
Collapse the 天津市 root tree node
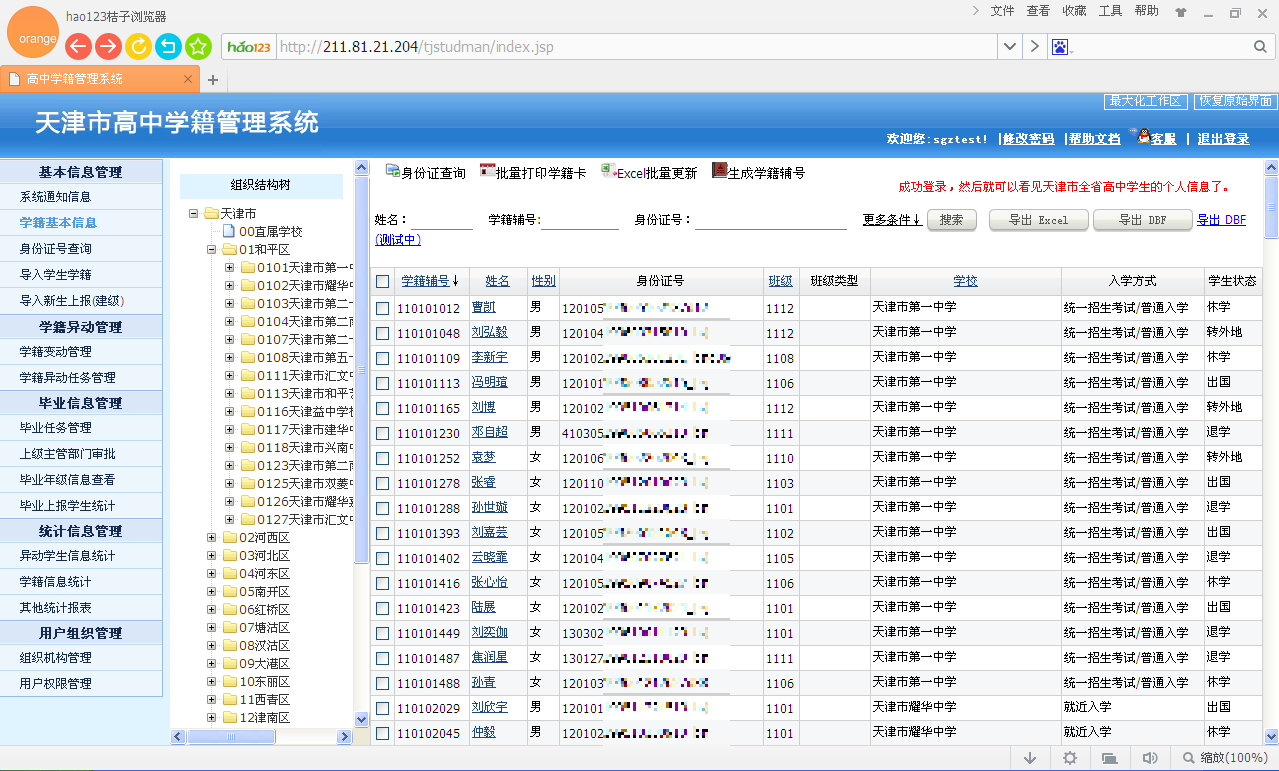(x=193, y=213)
